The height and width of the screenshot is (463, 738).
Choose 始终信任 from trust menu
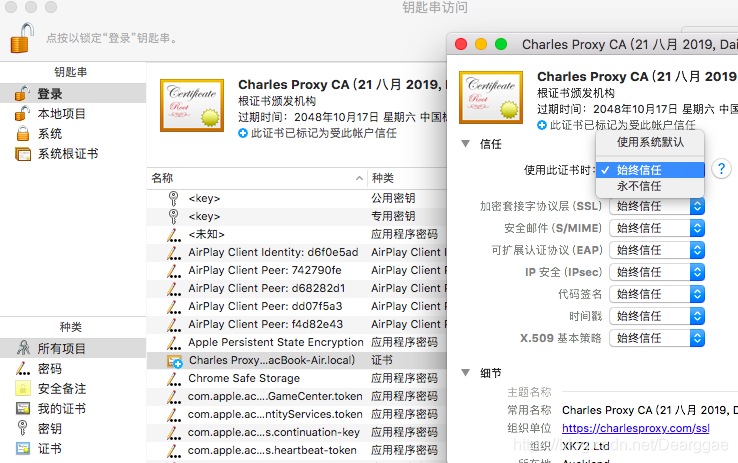[650, 170]
